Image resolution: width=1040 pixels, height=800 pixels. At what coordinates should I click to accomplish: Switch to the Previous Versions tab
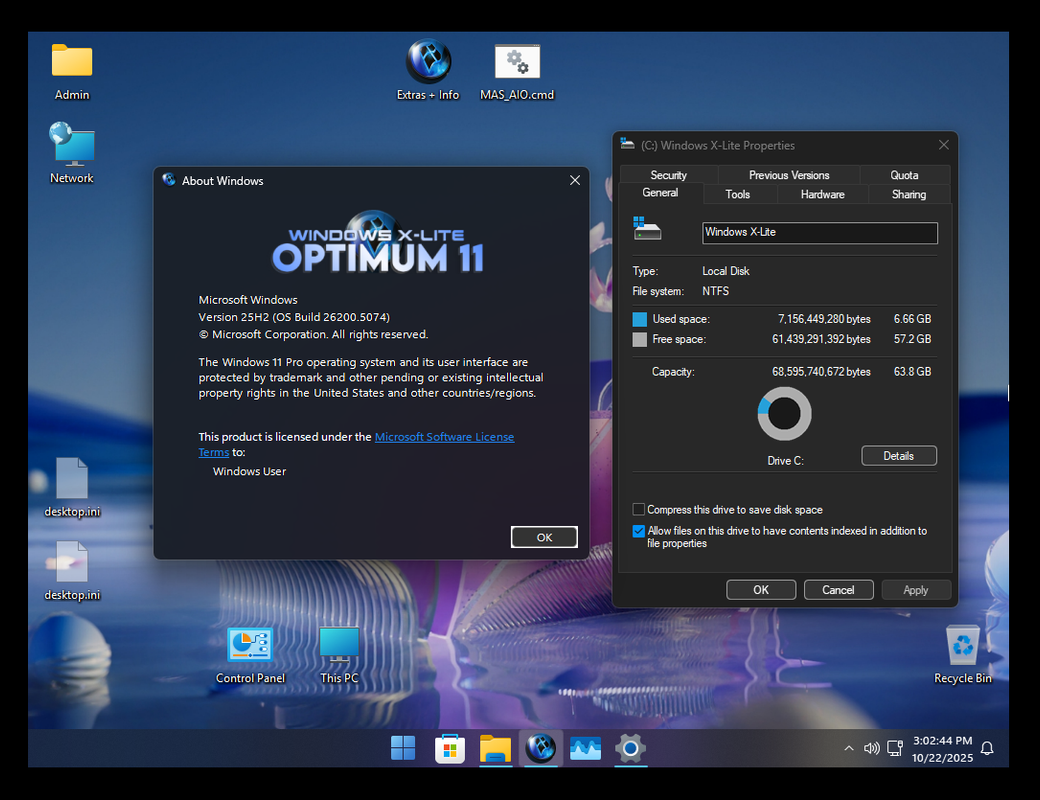789,175
